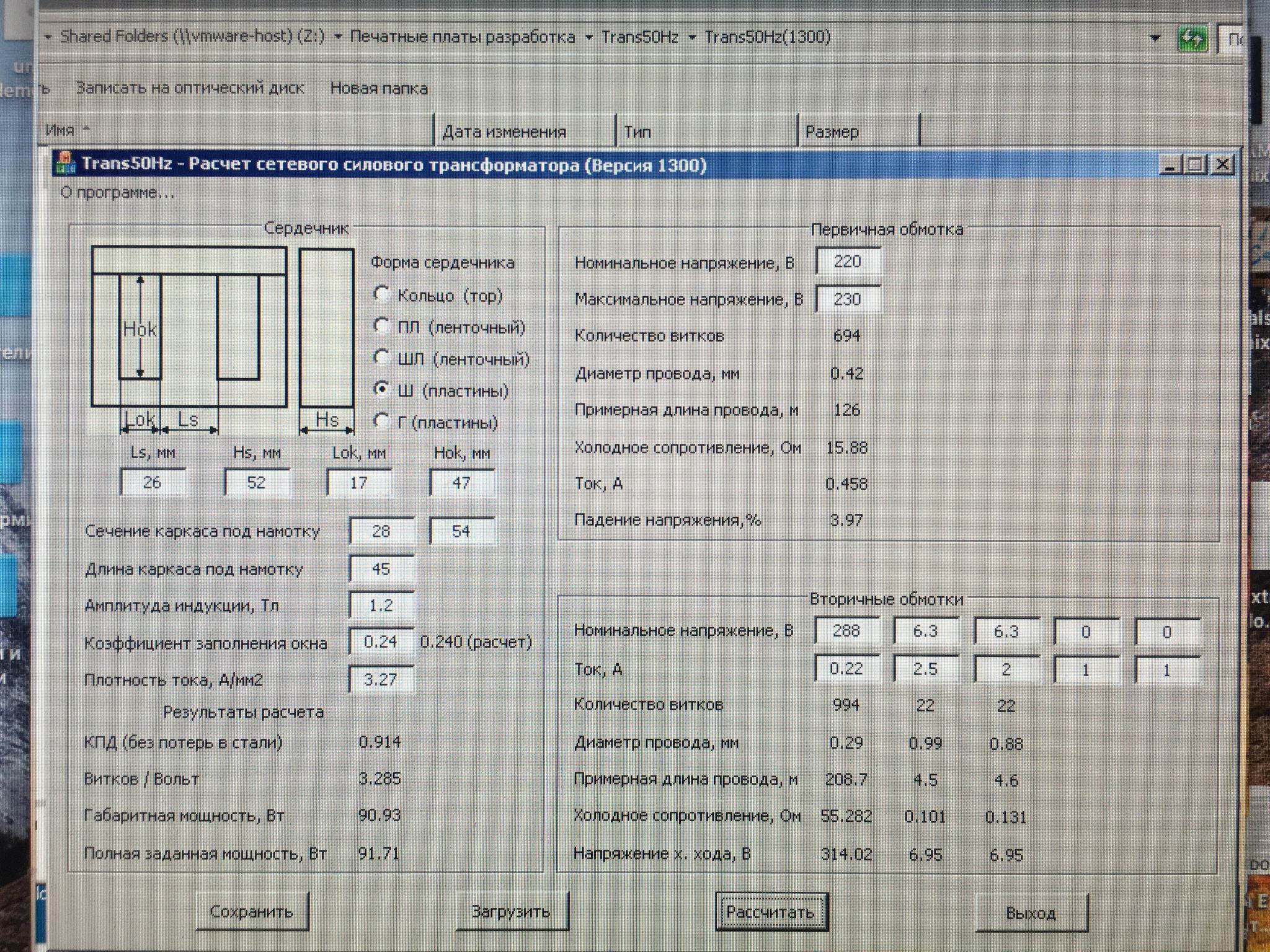
Task: Sort by Размер column header
Action: [x=859, y=132]
